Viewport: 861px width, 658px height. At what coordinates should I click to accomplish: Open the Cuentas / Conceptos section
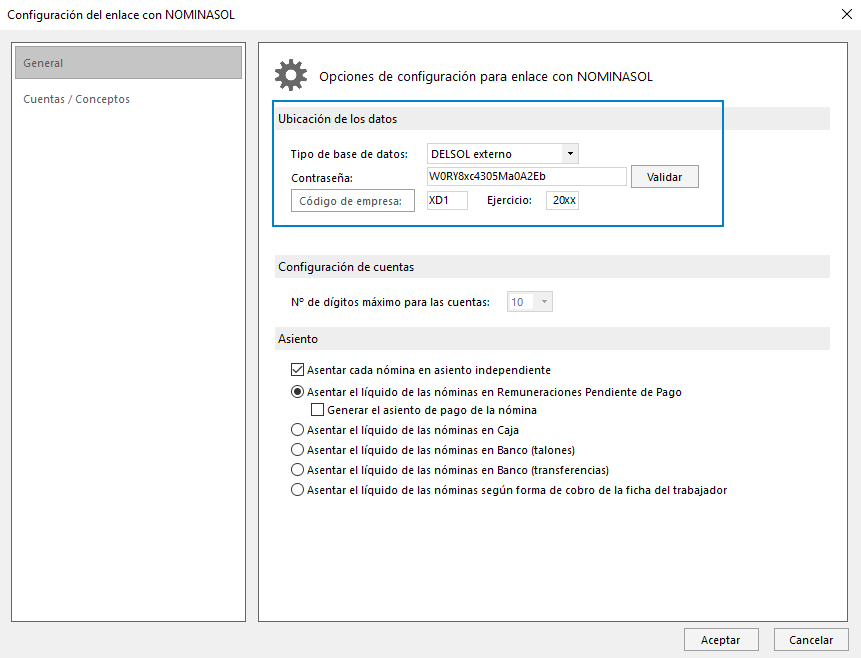[76, 99]
